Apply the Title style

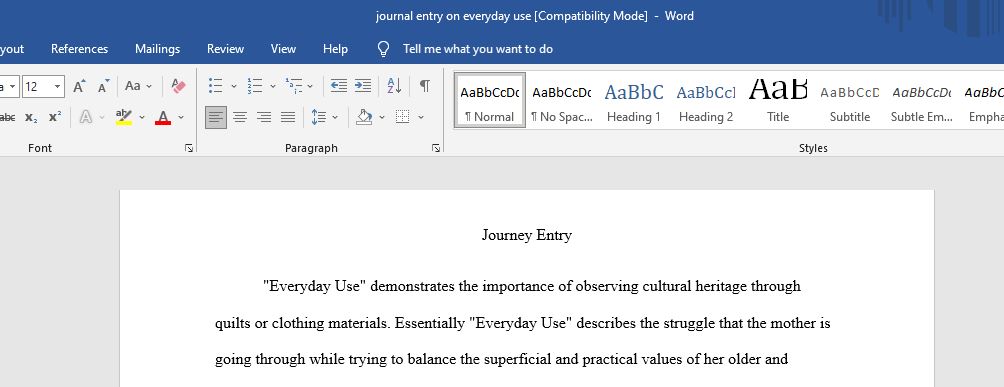[778, 100]
